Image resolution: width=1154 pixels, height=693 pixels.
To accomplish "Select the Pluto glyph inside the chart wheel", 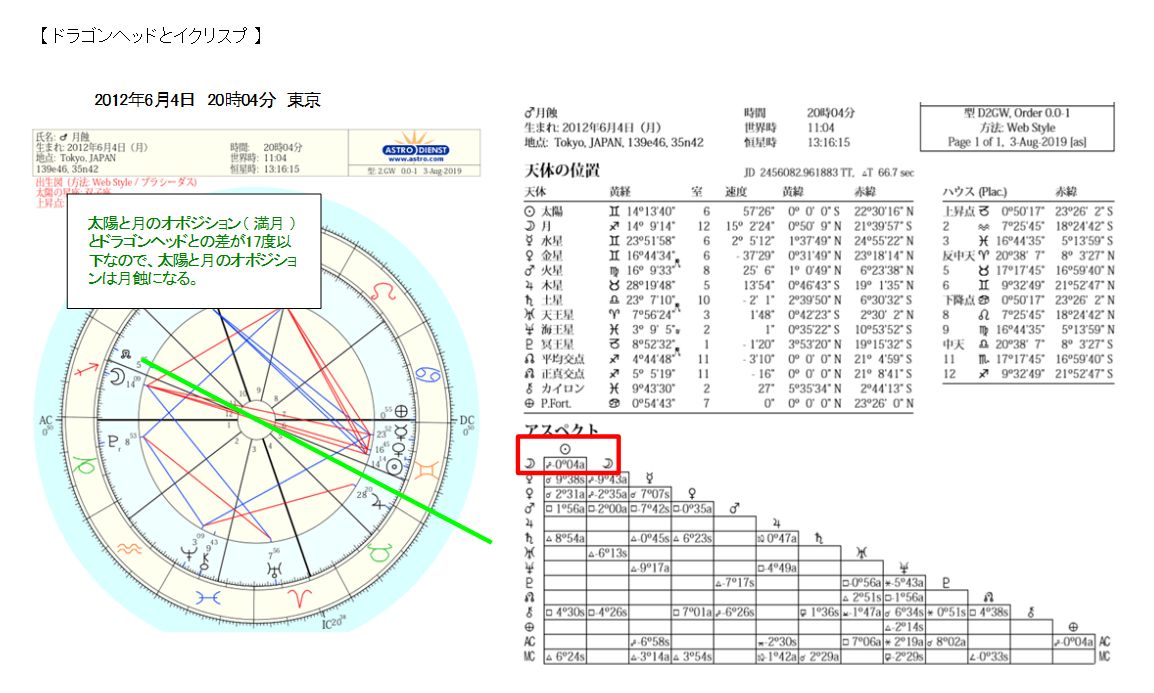I will (x=114, y=441).
